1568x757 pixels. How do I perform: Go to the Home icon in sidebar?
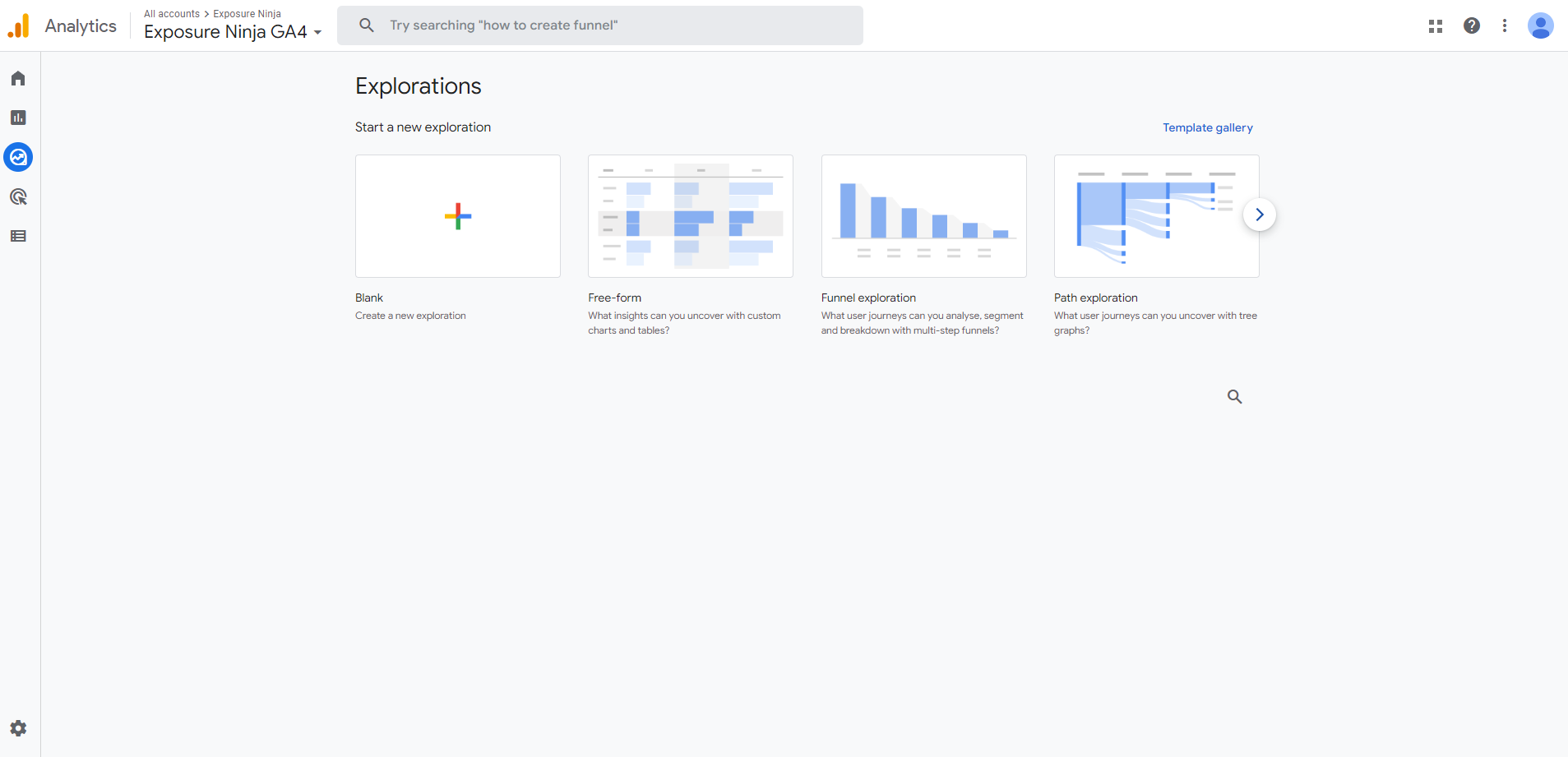point(18,78)
